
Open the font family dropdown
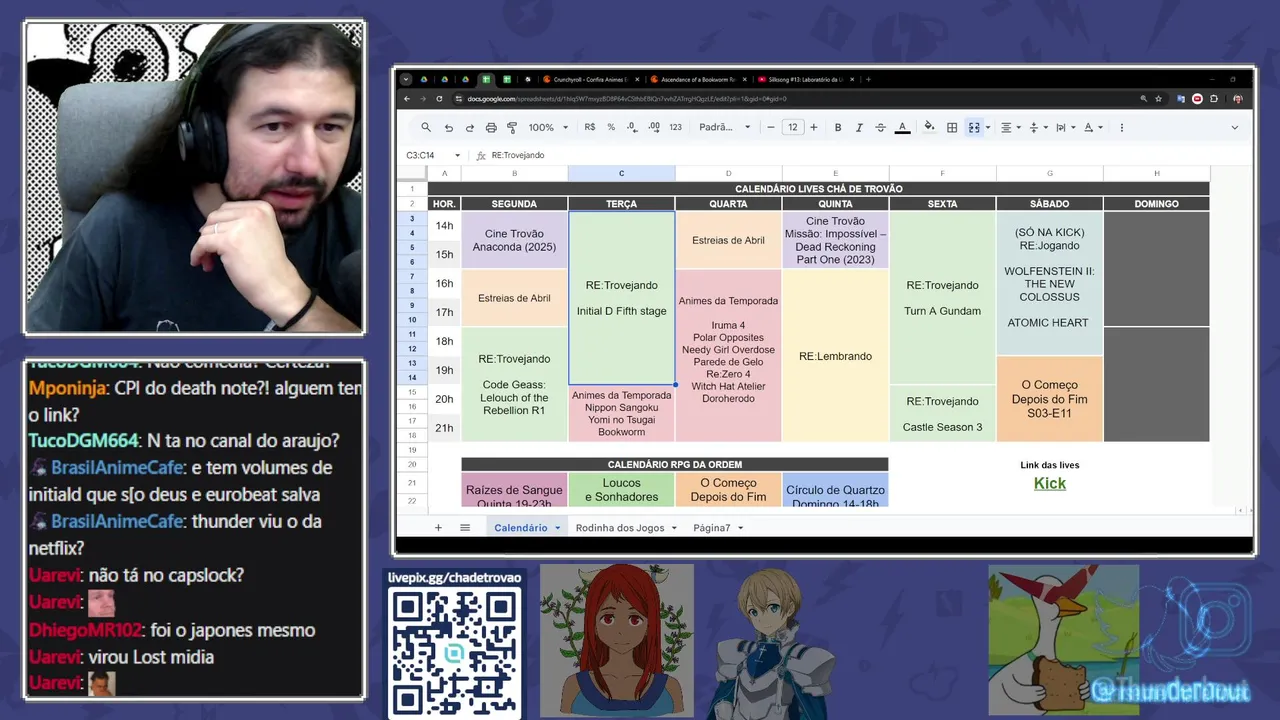pyautogui.click(x=724, y=127)
